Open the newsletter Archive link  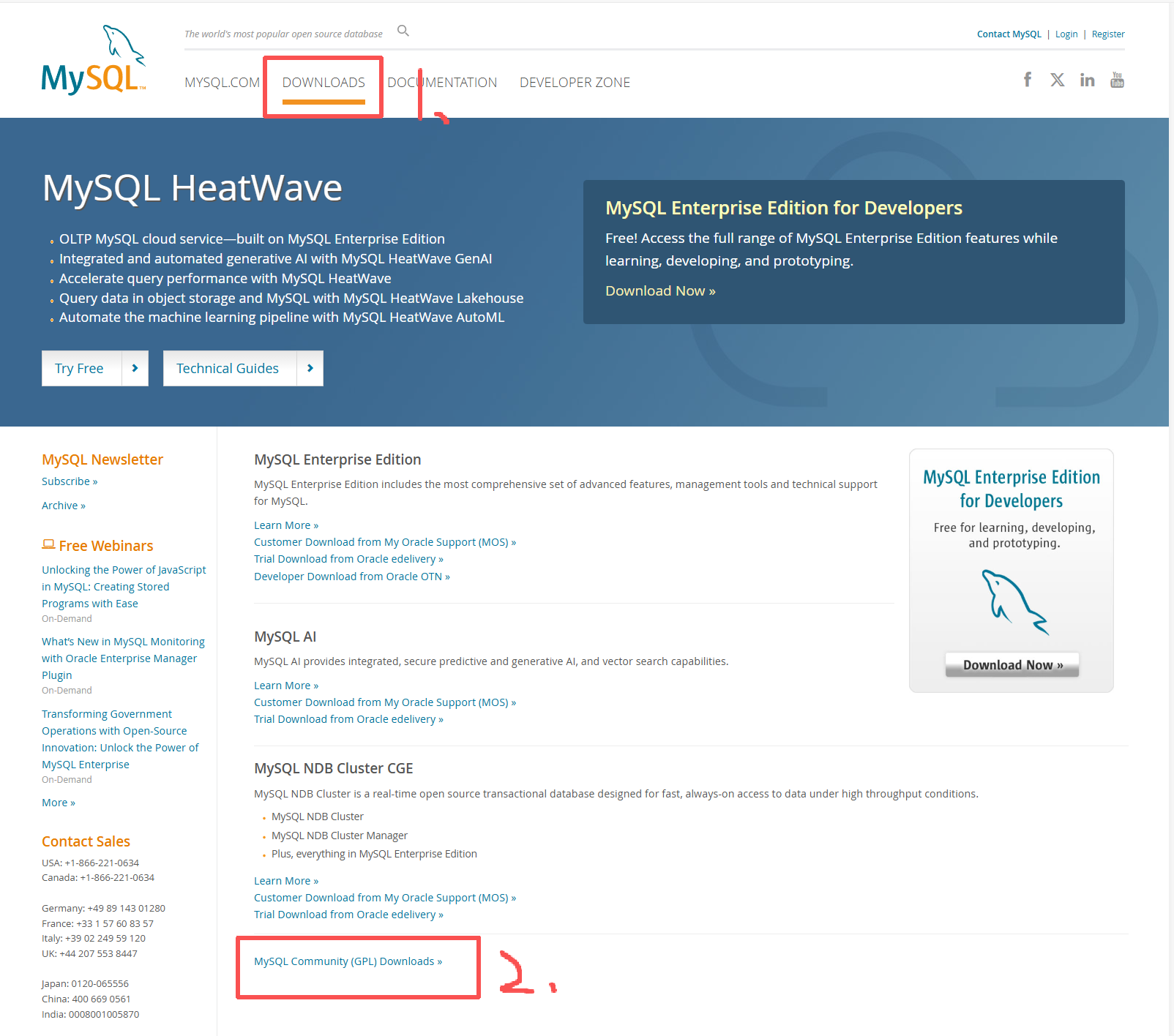pos(64,506)
